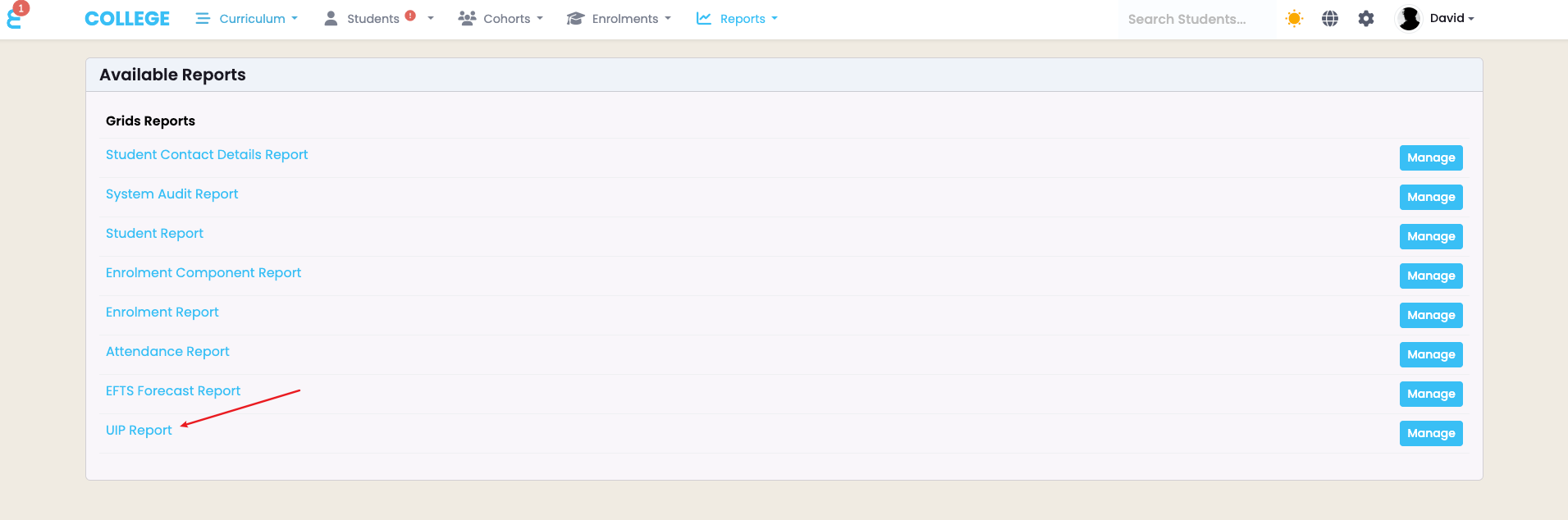Manage the Enrolment Report

[1431, 315]
